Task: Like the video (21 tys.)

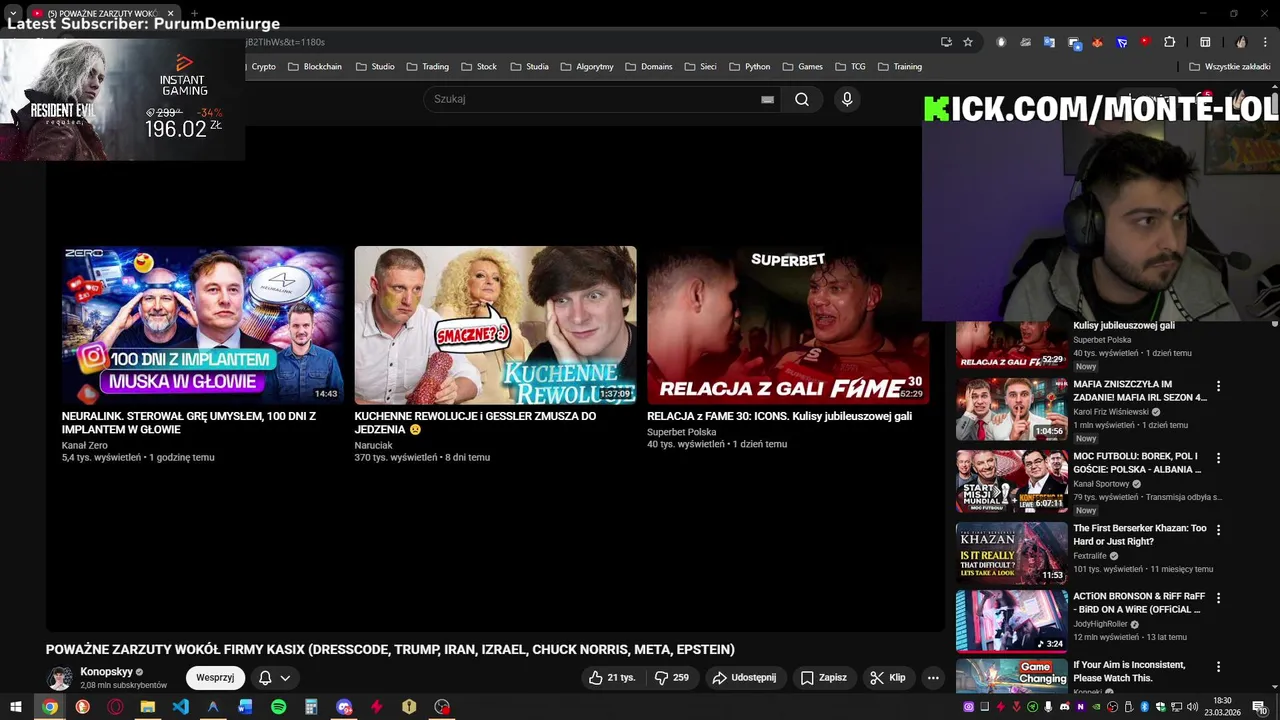Action: (612, 677)
